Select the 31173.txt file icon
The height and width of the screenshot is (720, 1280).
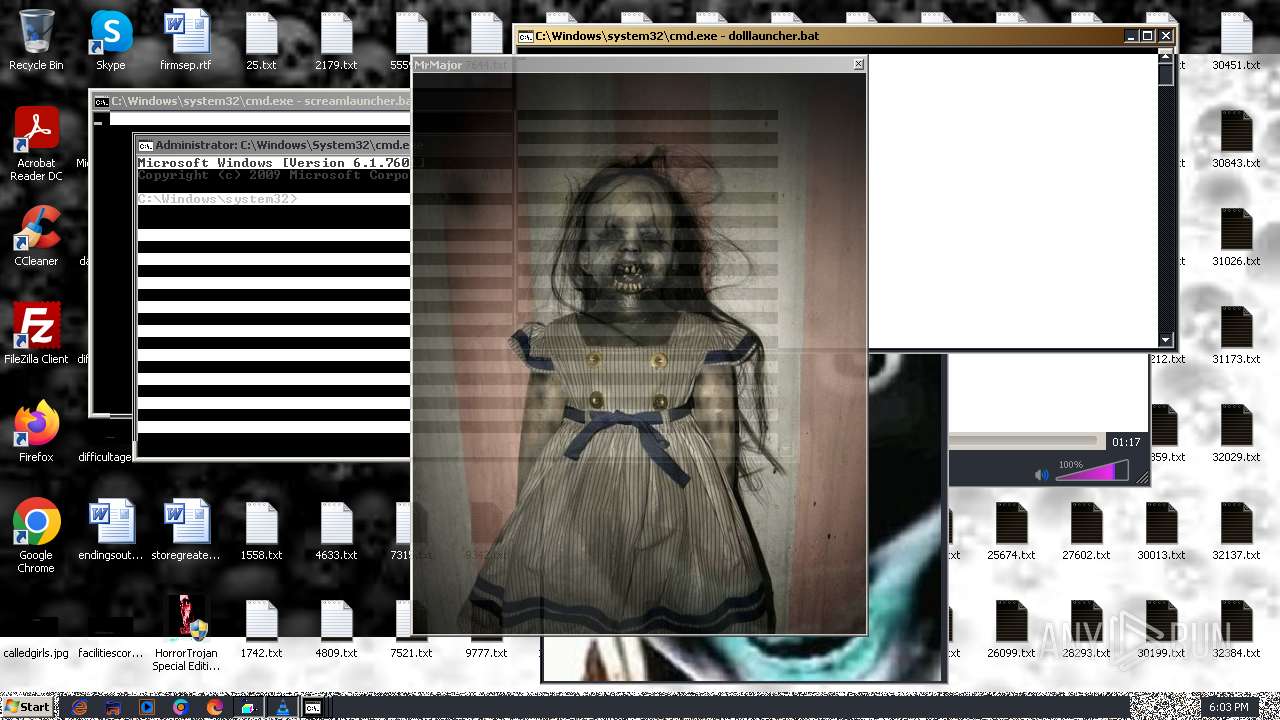[1236, 334]
